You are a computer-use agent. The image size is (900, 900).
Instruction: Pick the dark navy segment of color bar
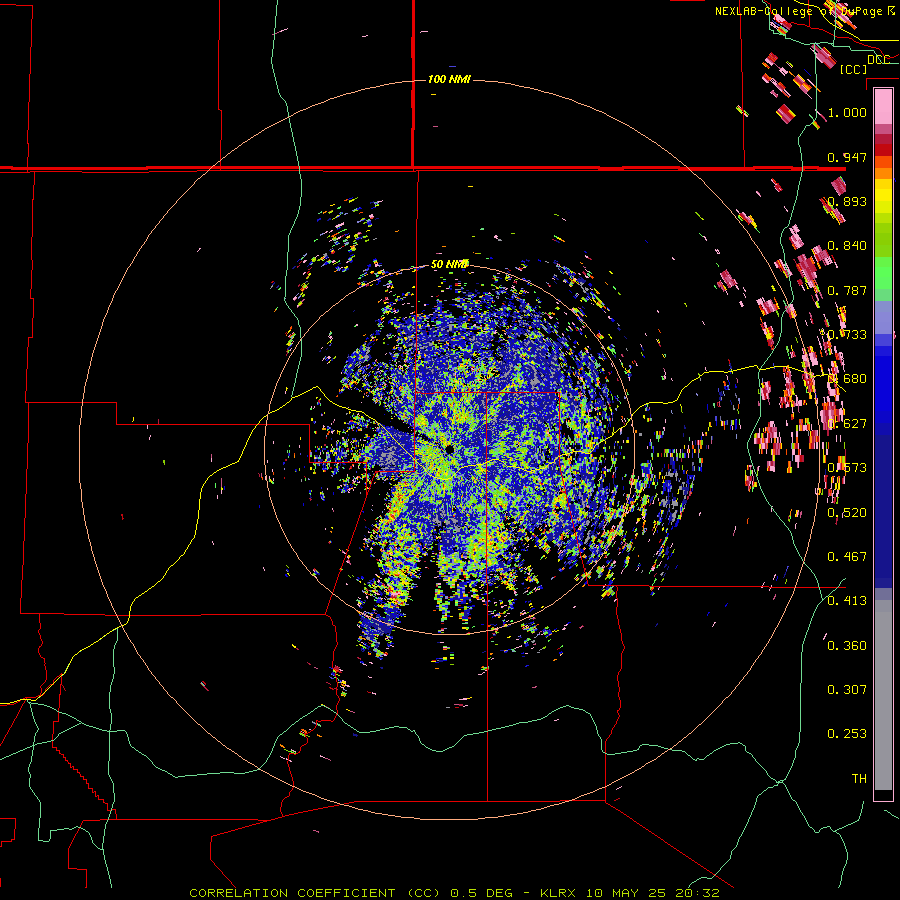point(883,505)
